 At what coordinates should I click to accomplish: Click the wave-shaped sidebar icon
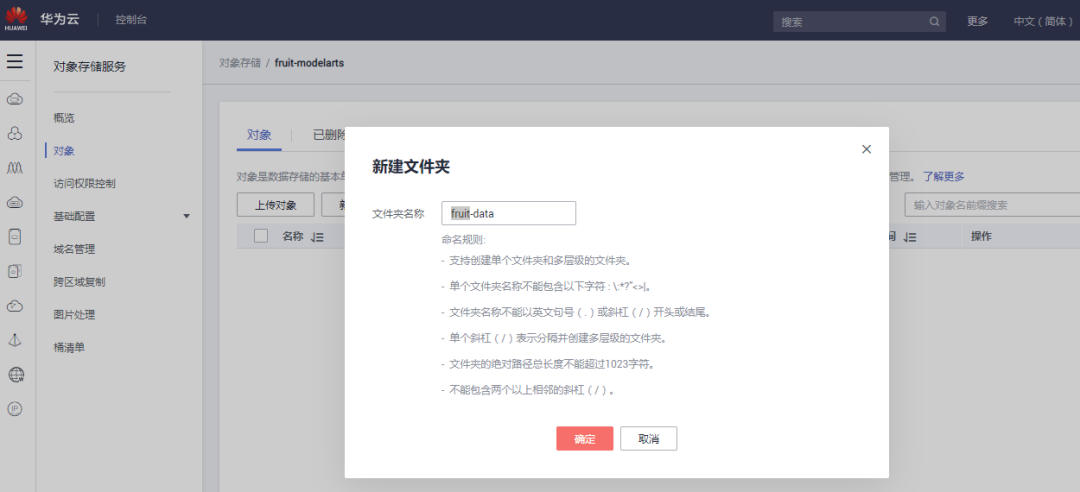(15, 168)
